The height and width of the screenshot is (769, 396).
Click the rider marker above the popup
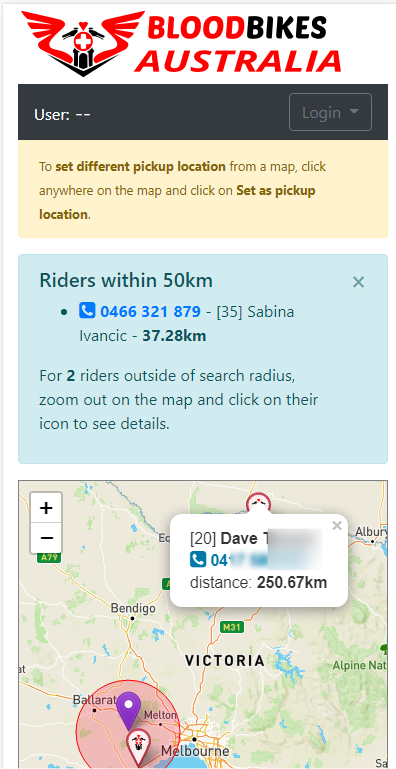[258, 503]
